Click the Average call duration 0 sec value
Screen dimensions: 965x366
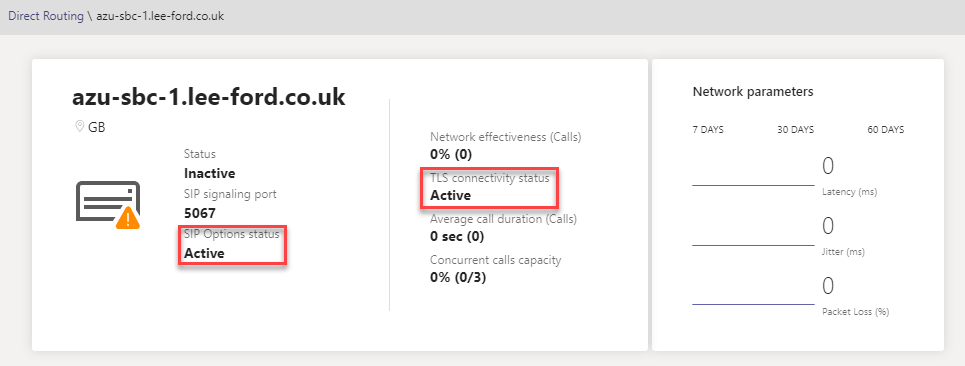point(457,236)
